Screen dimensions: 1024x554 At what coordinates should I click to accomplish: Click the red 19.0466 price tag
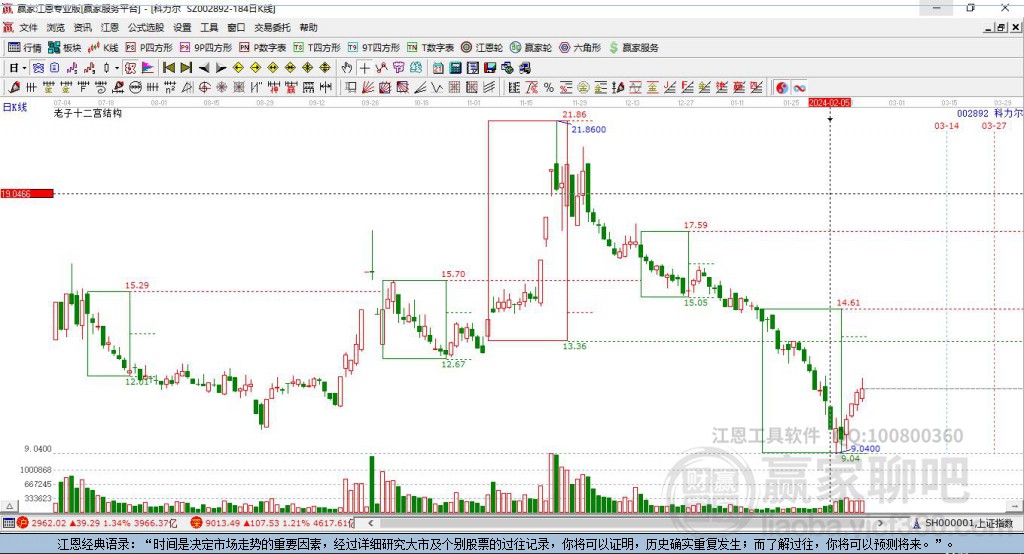click(27, 193)
